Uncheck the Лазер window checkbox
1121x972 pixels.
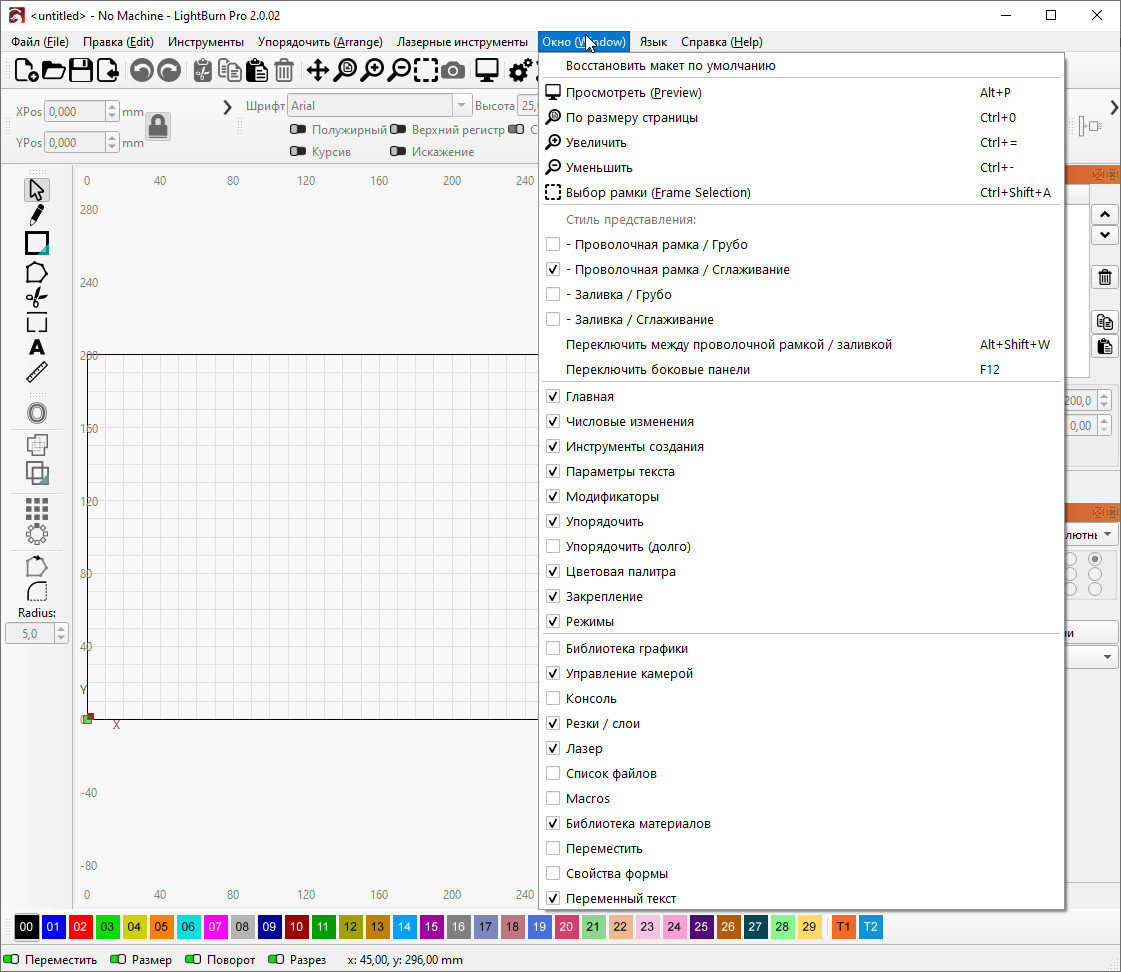[x=553, y=749]
